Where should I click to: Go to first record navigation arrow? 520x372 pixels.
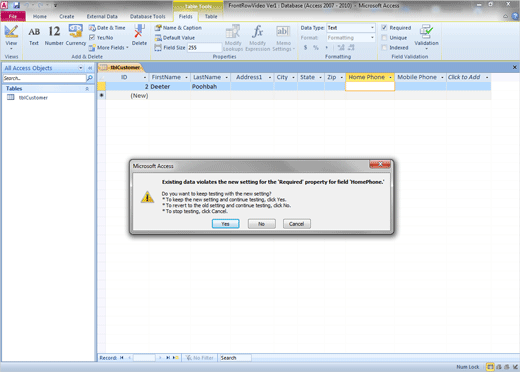(x=122, y=358)
